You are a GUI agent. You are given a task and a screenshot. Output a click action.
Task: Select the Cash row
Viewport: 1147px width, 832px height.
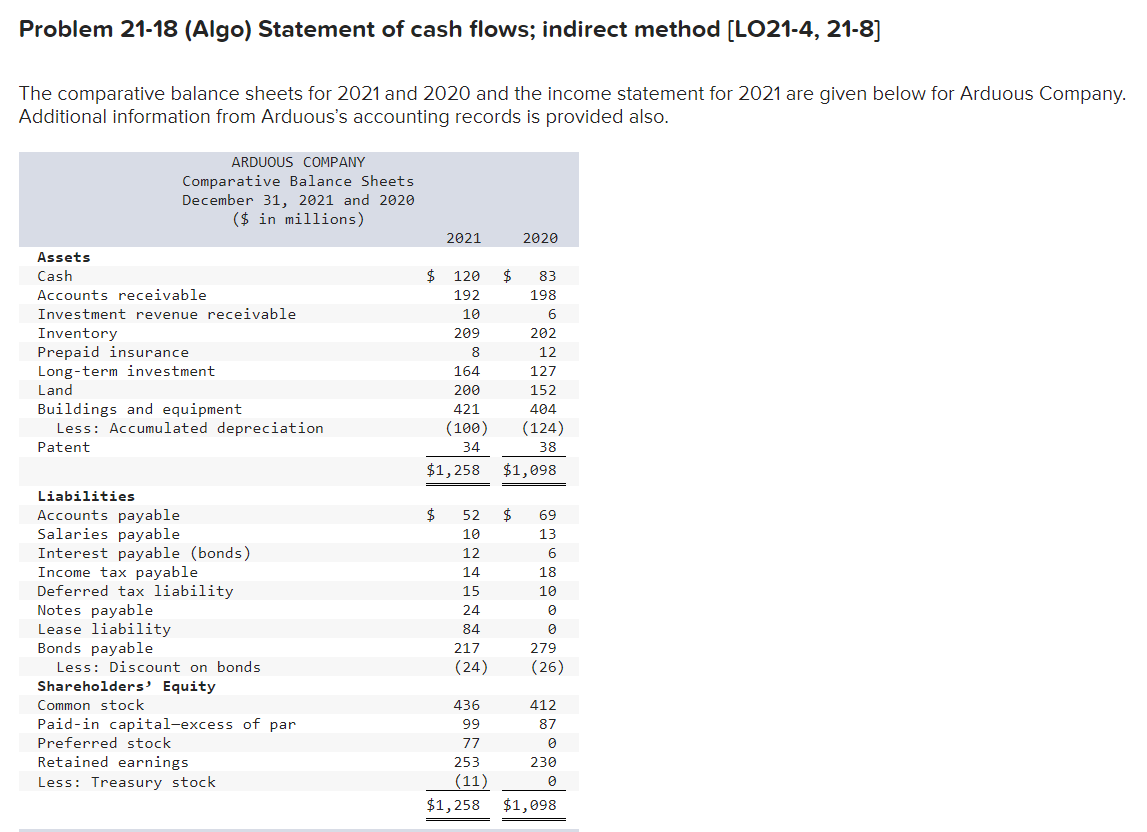tap(54, 276)
